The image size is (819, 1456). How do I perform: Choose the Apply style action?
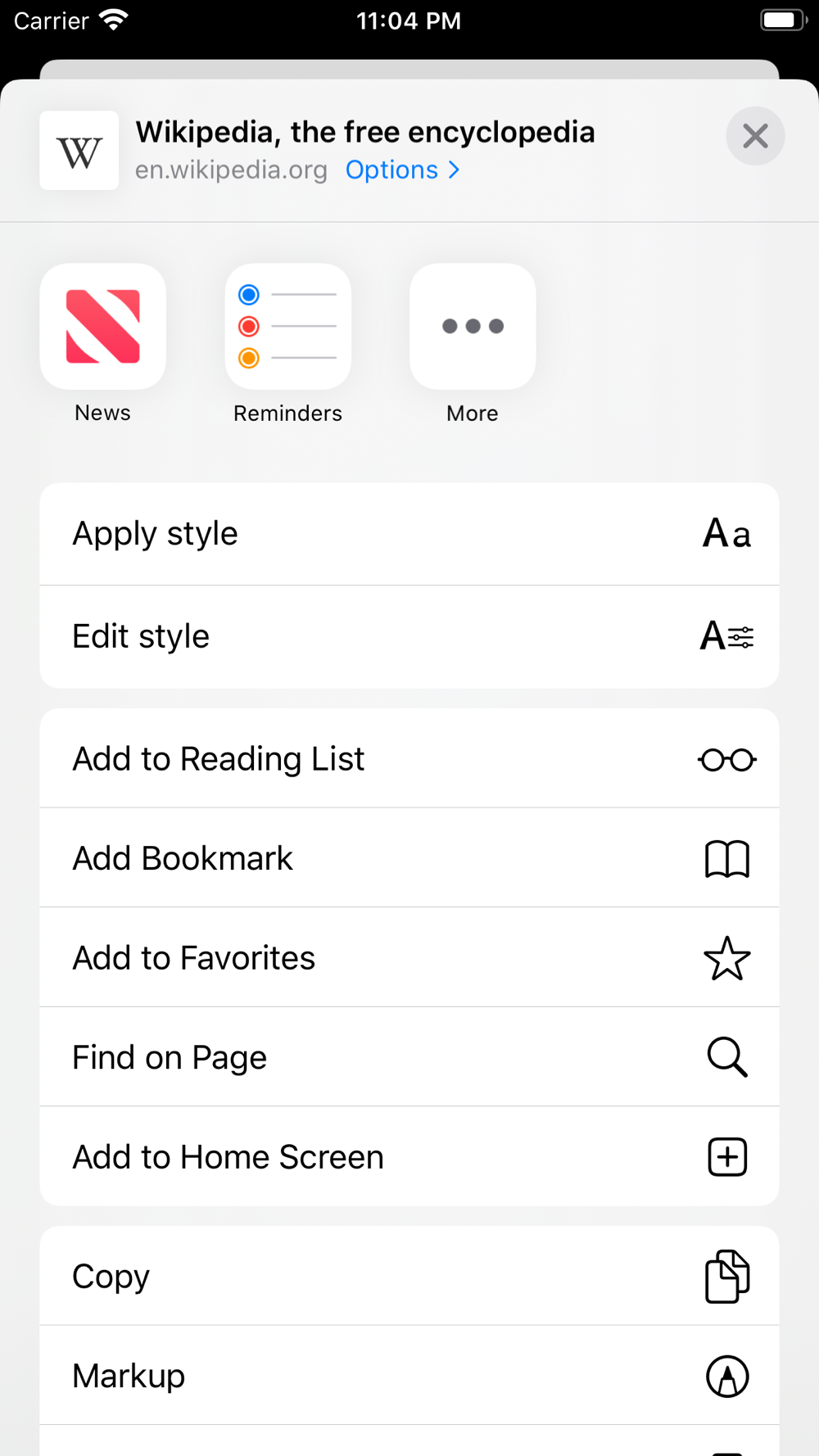(x=409, y=534)
